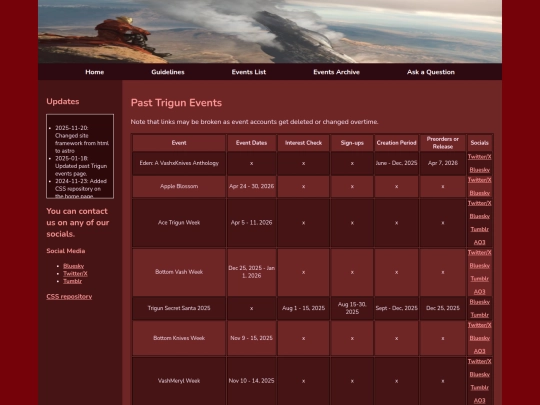Click the 2025-01-18 update entry
This screenshot has width=540, height=405.
pos(81,166)
